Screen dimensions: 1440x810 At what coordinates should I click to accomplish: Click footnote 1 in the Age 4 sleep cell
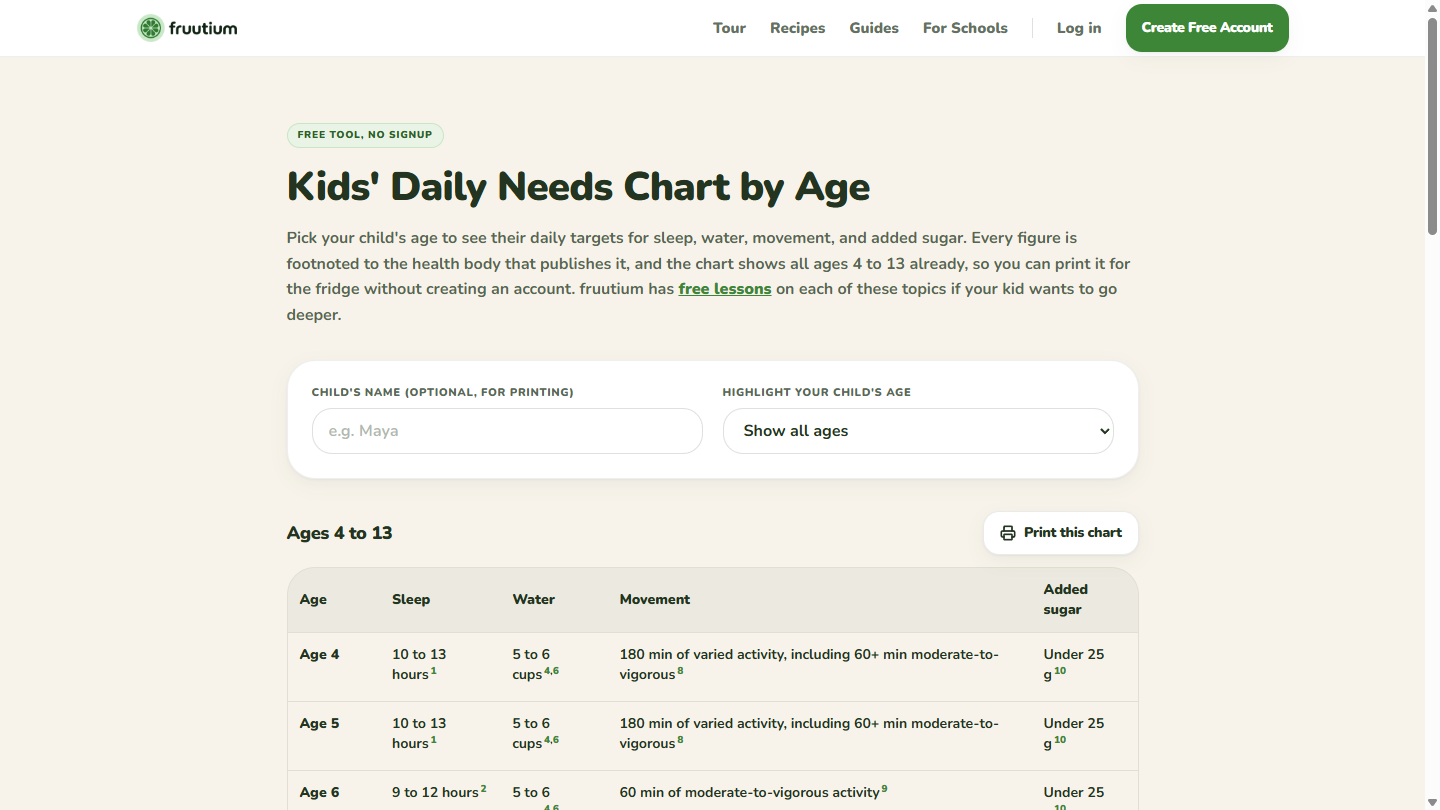pyautogui.click(x=434, y=671)
